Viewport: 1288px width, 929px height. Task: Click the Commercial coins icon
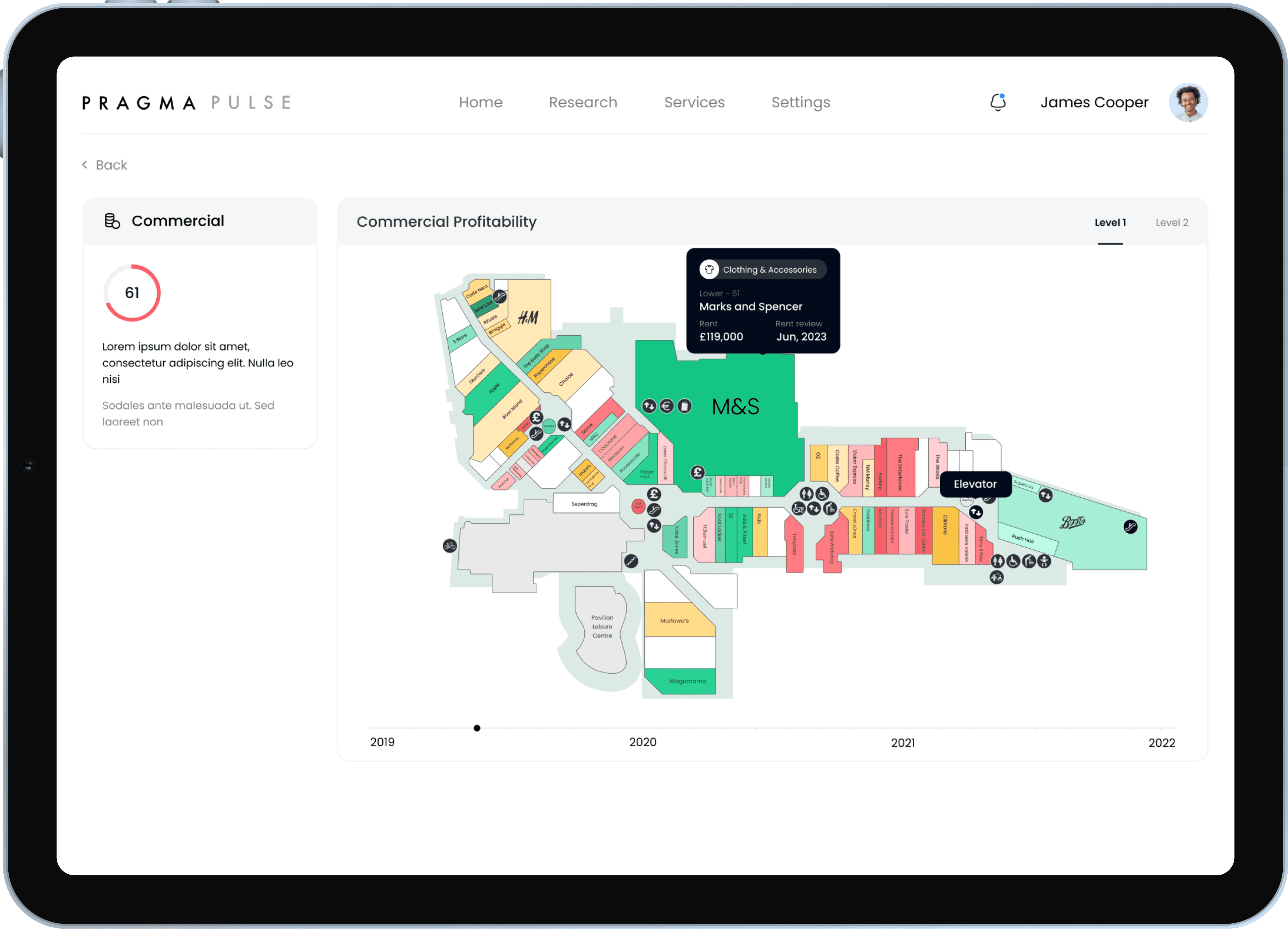point(112,221)
